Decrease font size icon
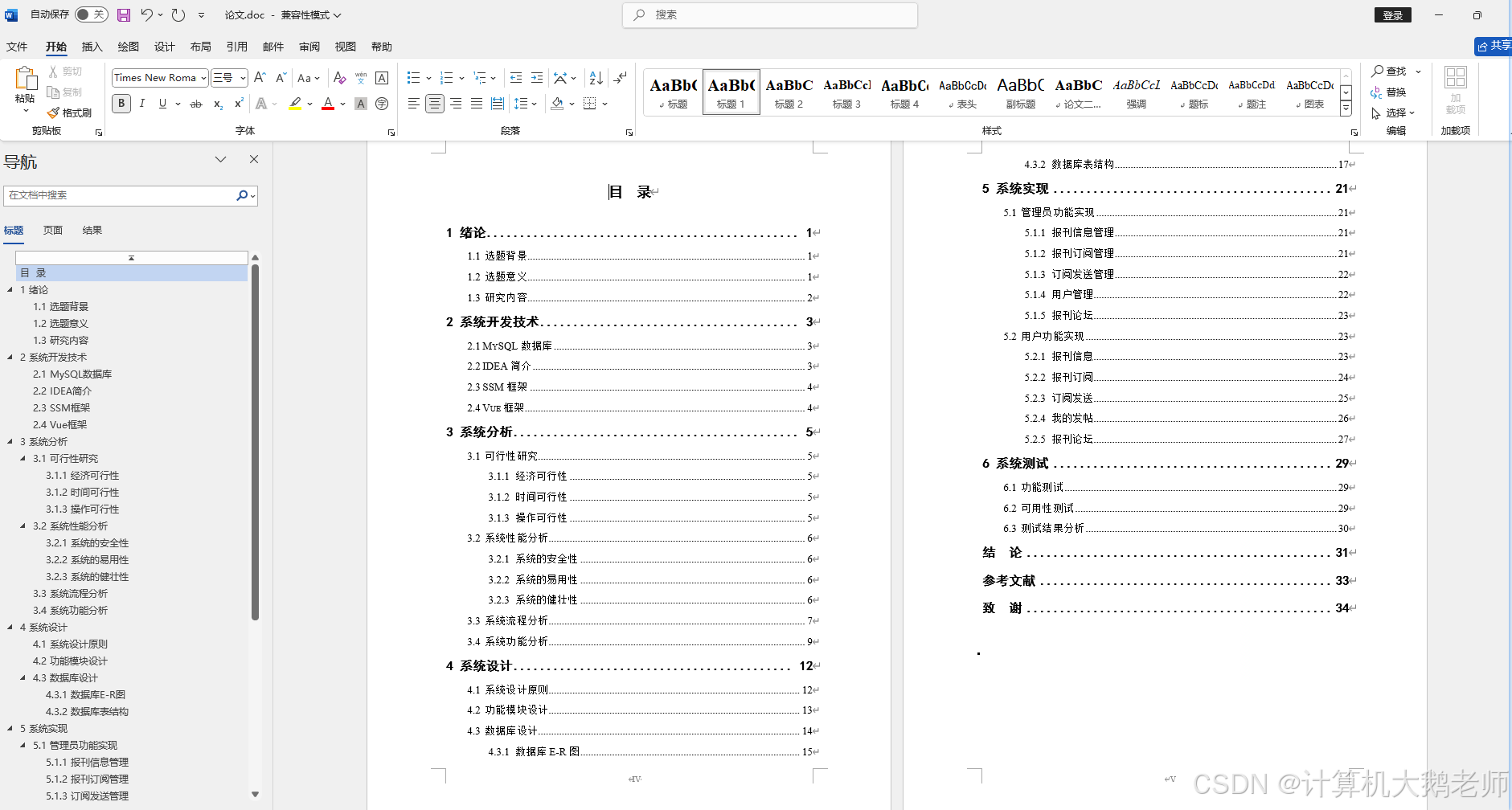 (281, 78)
